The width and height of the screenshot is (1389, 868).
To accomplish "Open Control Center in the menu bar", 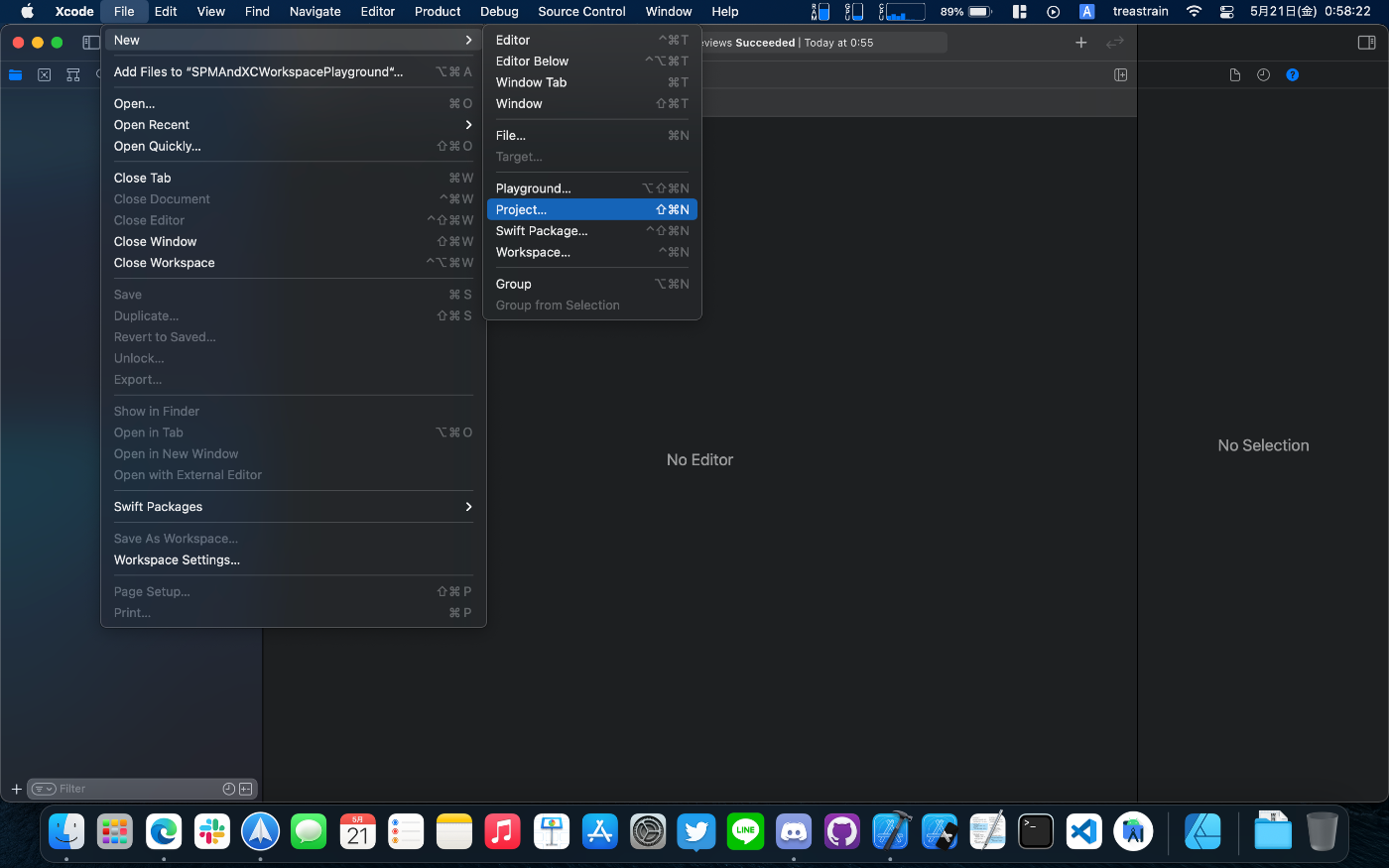I will pyautogui.click(x=1227, y=12).
